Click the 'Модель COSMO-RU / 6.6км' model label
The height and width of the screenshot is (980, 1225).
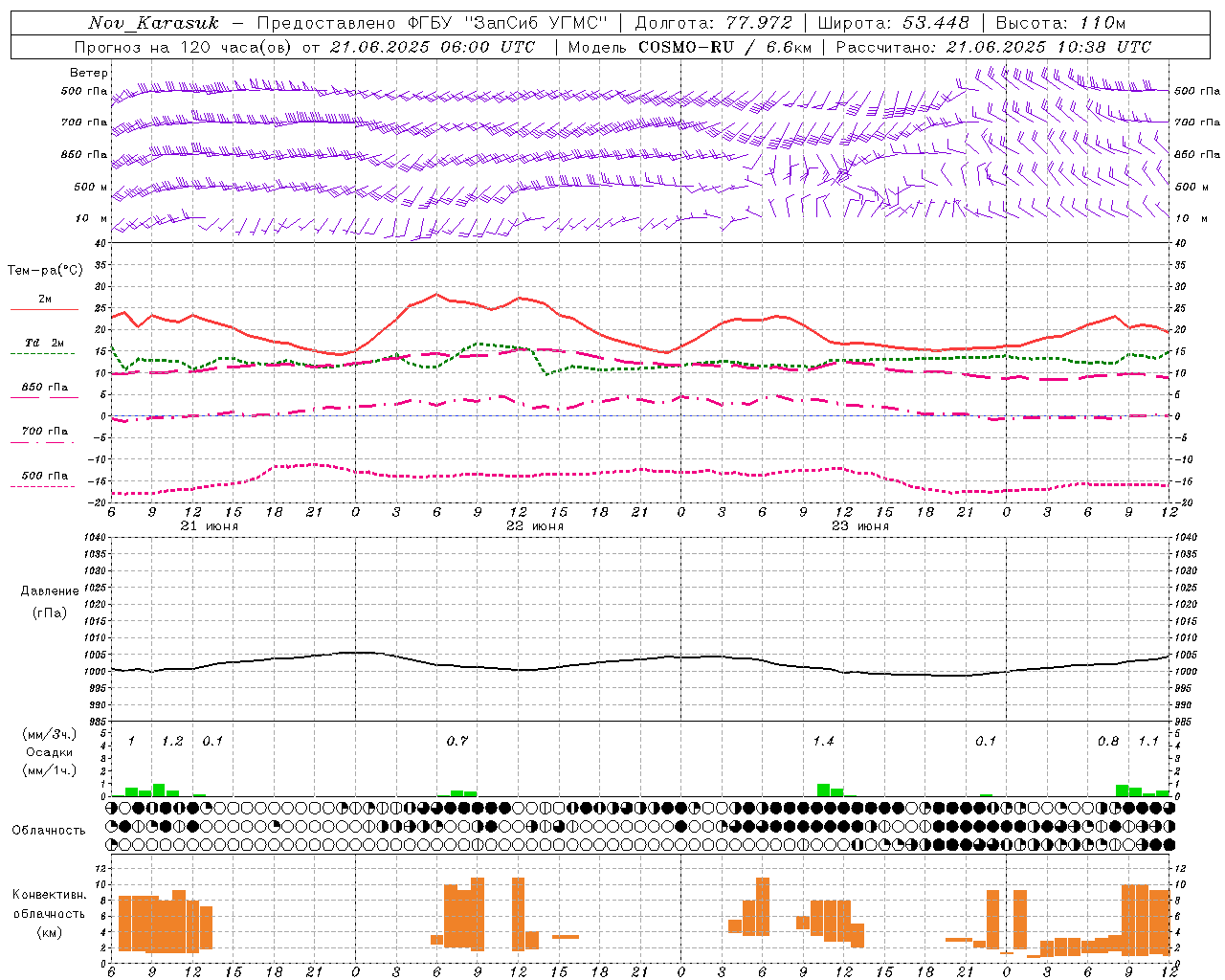pos(689,47)
